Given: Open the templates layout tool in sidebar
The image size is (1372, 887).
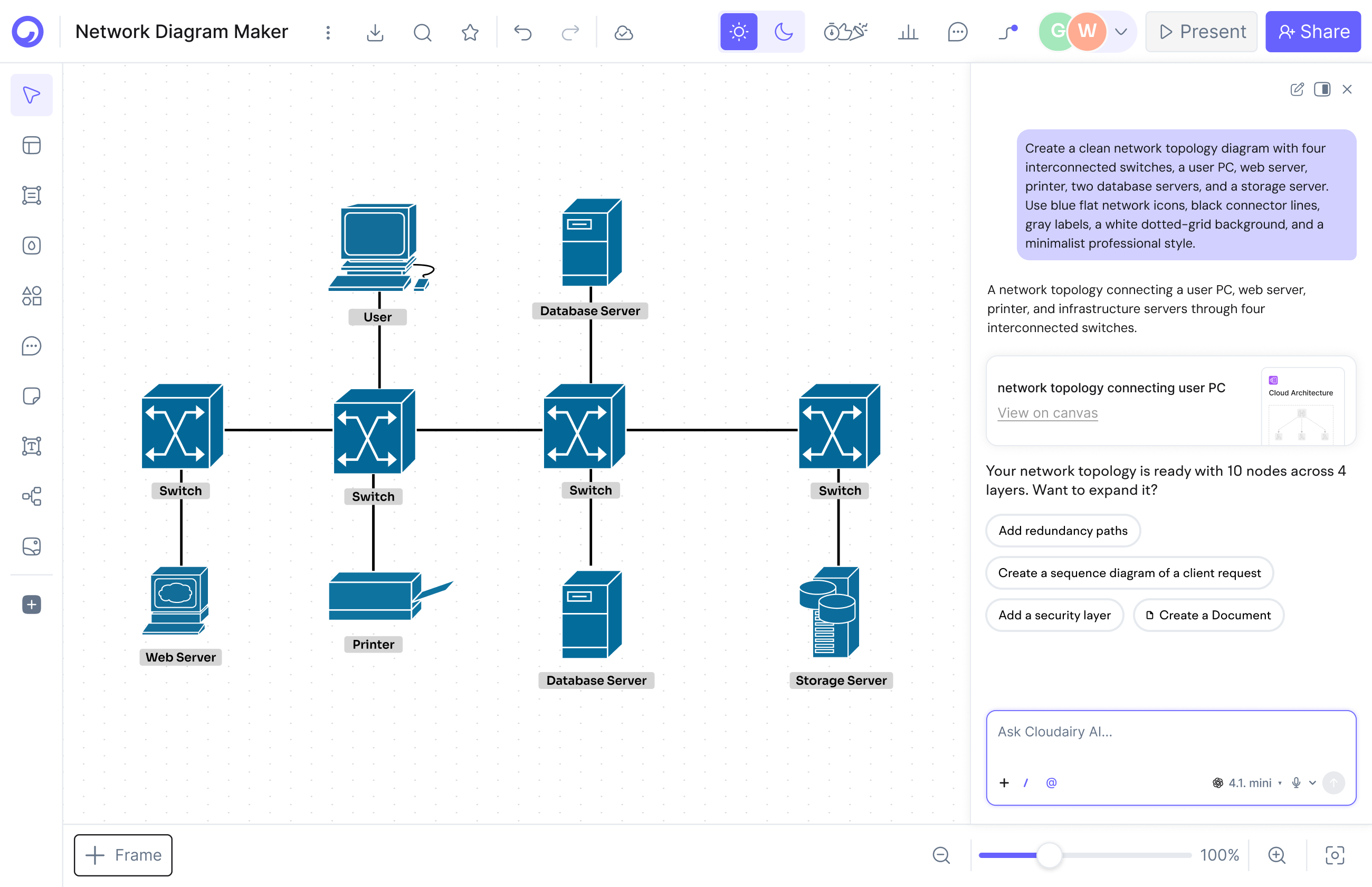Looking at the screenshot, I should click(32, 145).
